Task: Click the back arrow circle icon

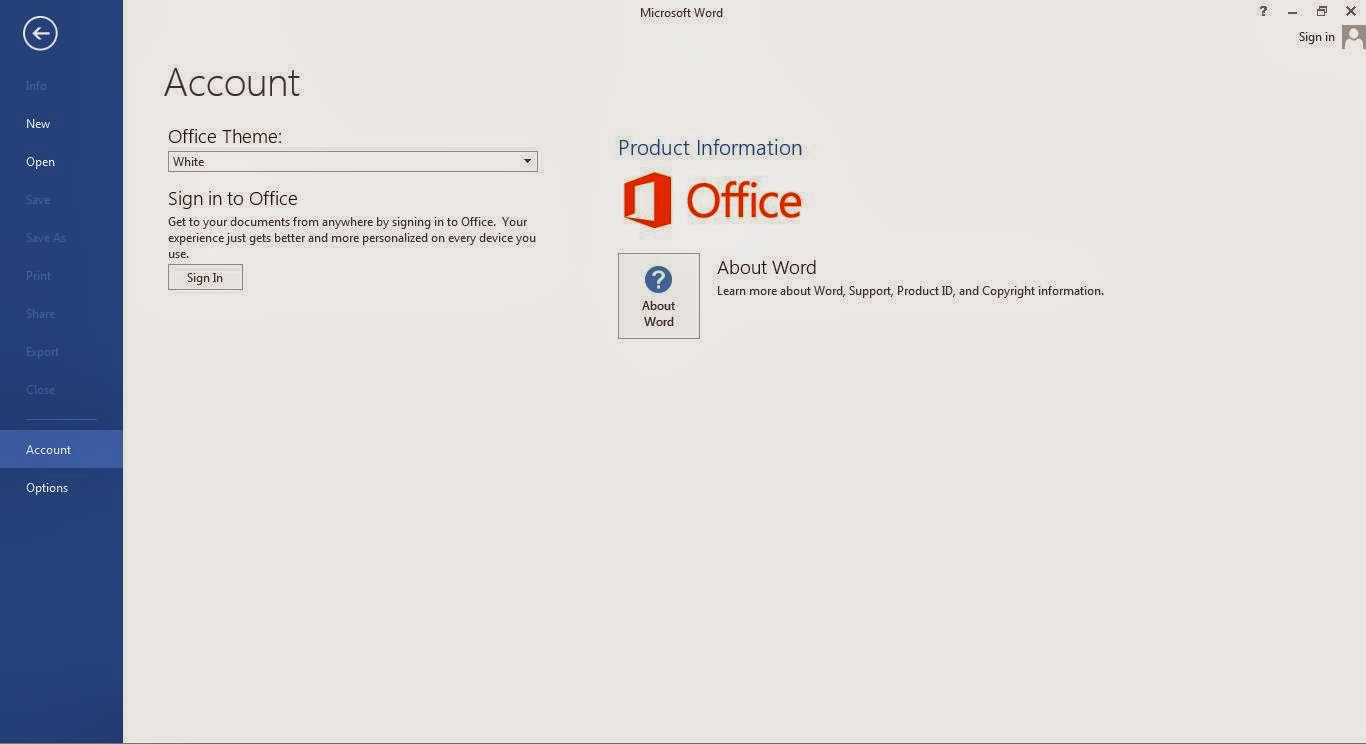Action: 40,34
